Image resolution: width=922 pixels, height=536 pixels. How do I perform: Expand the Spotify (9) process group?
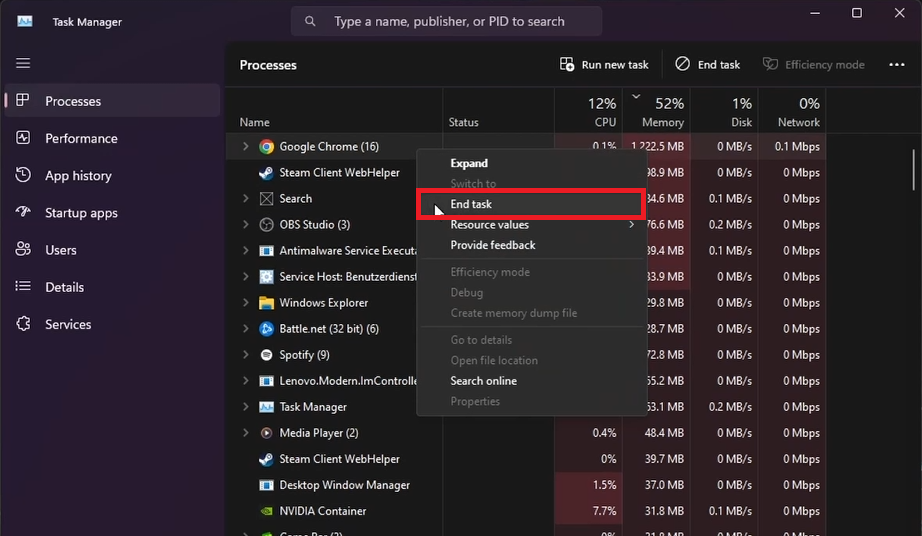pos(246,354)
